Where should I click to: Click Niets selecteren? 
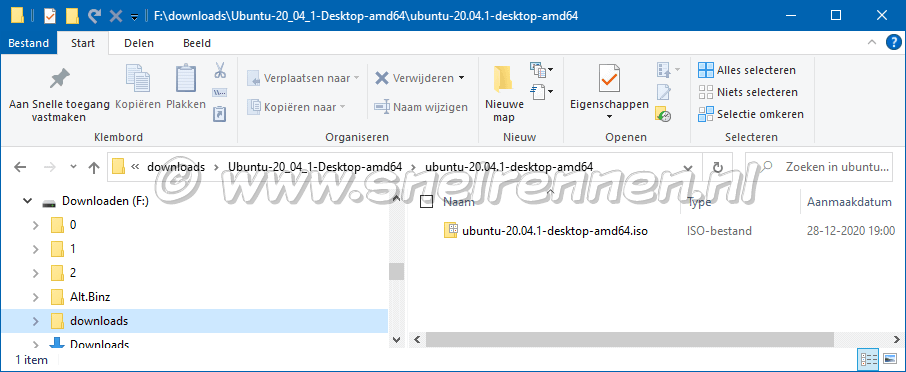pyautogui.click(x=747, y=92)
